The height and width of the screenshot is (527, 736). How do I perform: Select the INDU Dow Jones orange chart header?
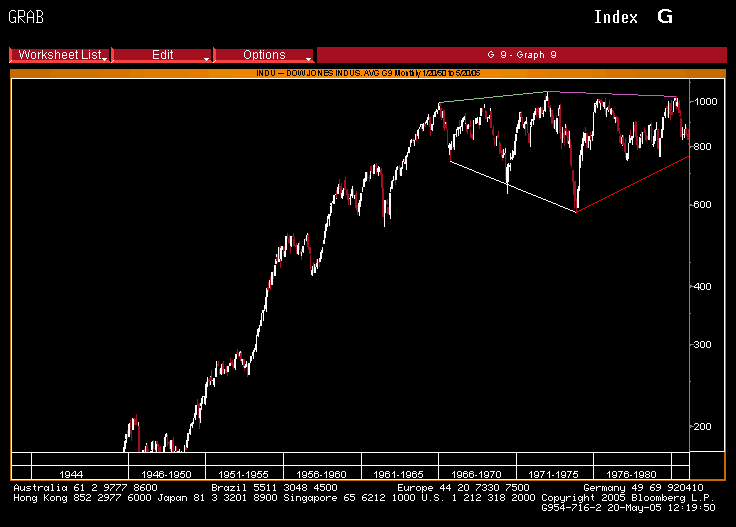click(367, 73)
